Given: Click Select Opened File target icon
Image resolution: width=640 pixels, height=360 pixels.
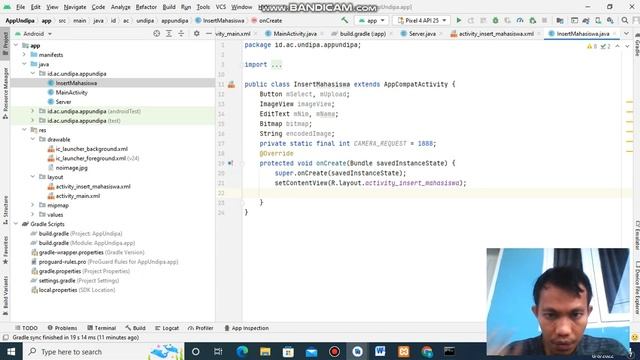Looking at the screenshot, I should 156,33.
